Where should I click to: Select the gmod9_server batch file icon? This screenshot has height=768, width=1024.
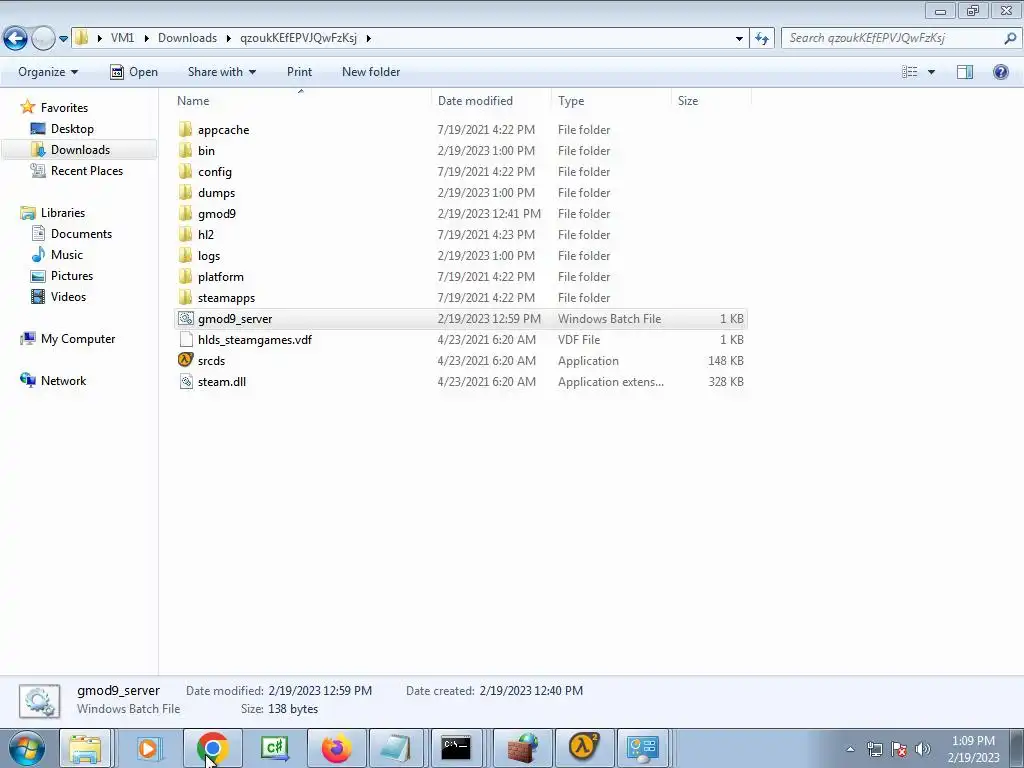[185, 319]
